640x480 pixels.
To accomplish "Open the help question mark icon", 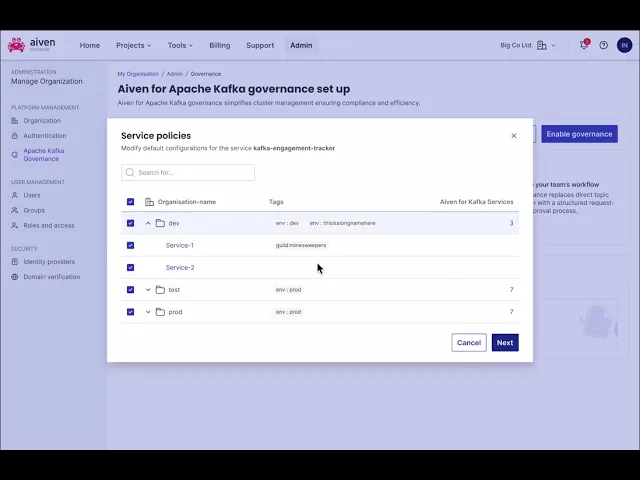I will click(603, 45).
